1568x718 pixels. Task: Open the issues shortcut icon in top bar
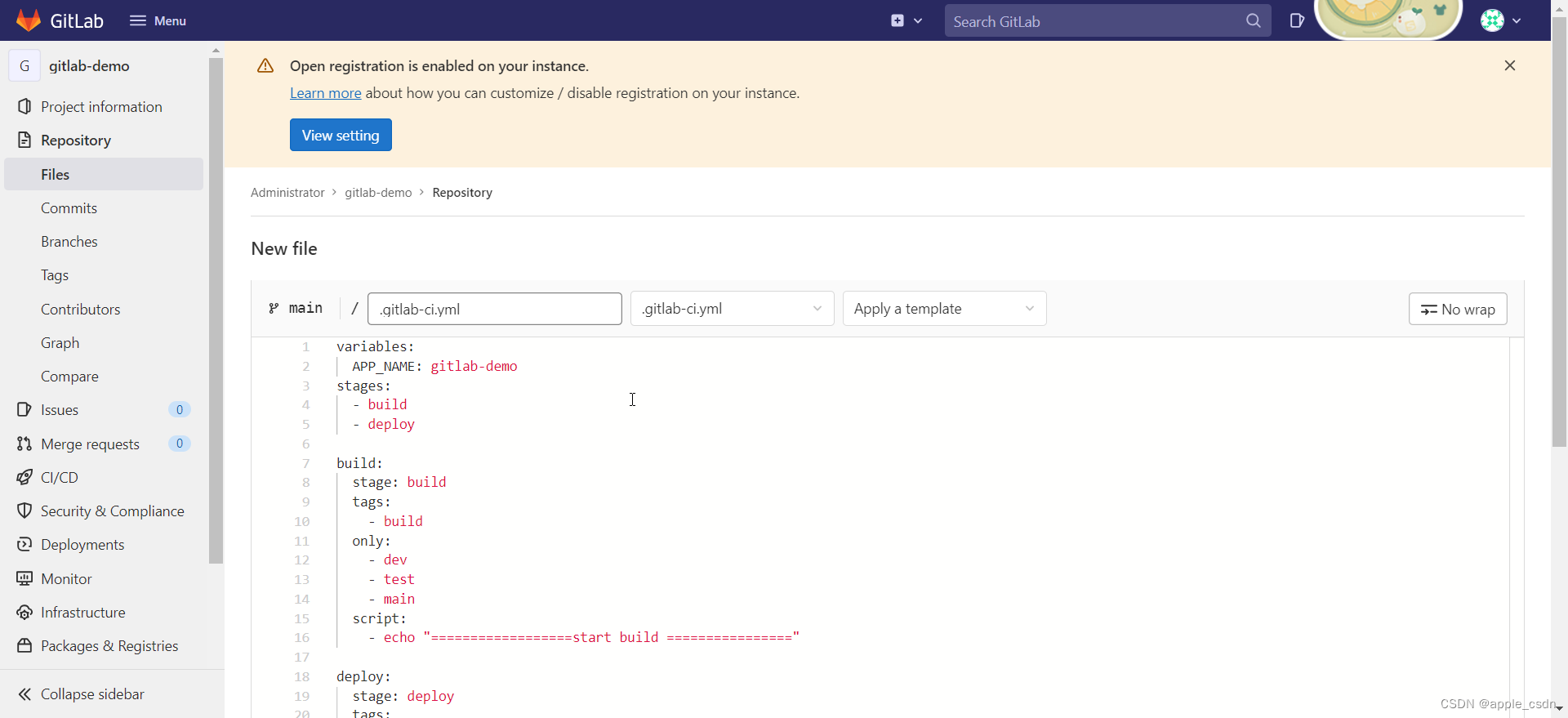(x=1297, y=20)
